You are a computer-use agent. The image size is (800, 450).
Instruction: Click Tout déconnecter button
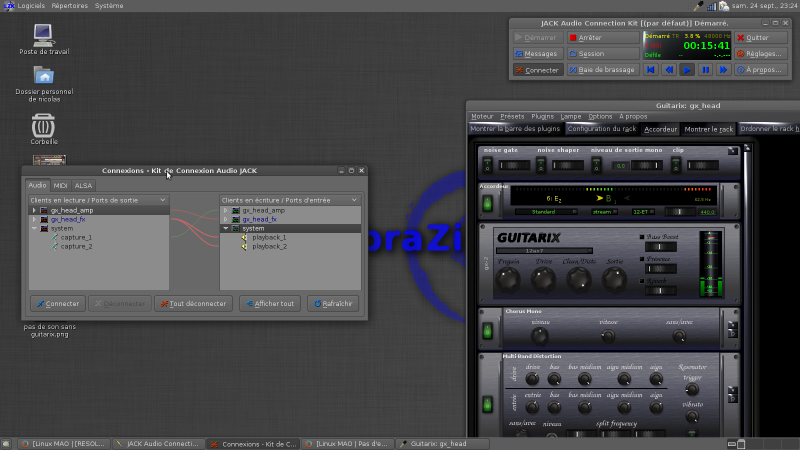(x=193, y=304)
